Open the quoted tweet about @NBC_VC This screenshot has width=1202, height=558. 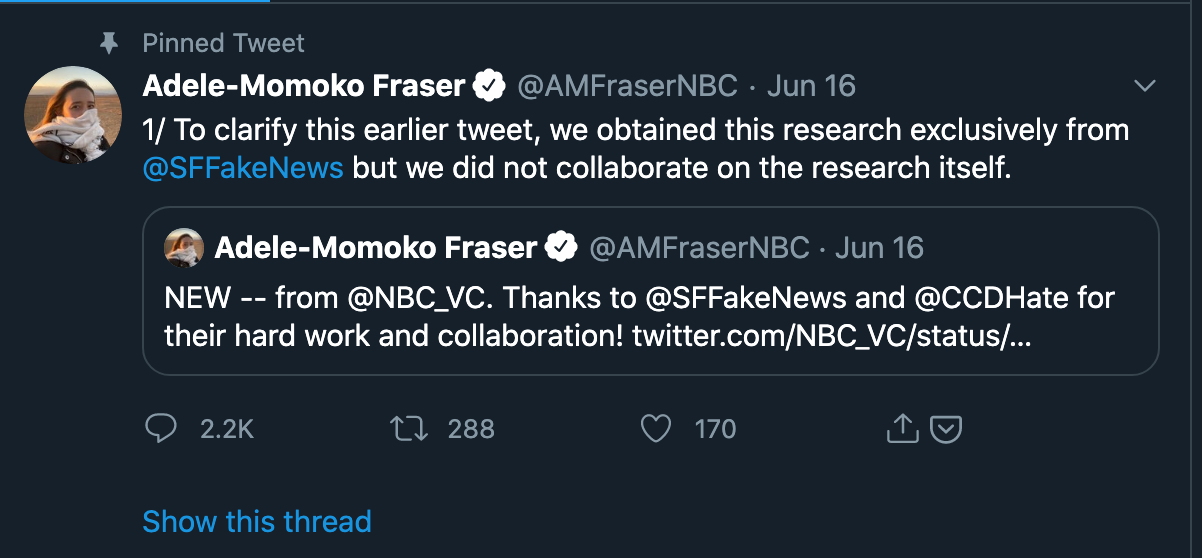(650, 315)
